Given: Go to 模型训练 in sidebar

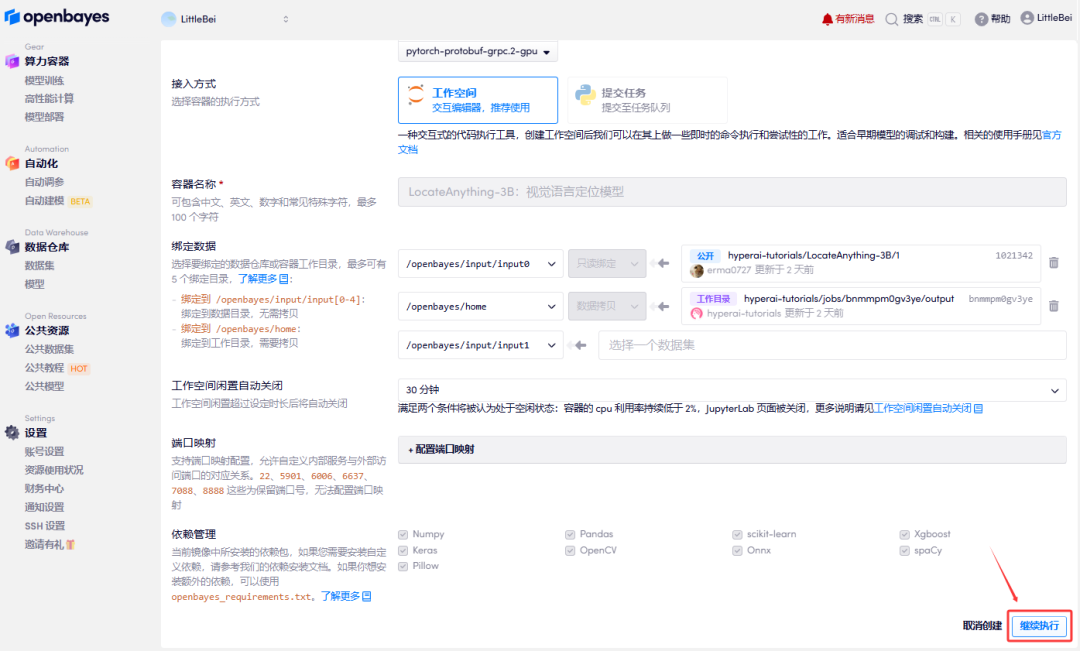Looking at the screenshot, I should [44, 81].
